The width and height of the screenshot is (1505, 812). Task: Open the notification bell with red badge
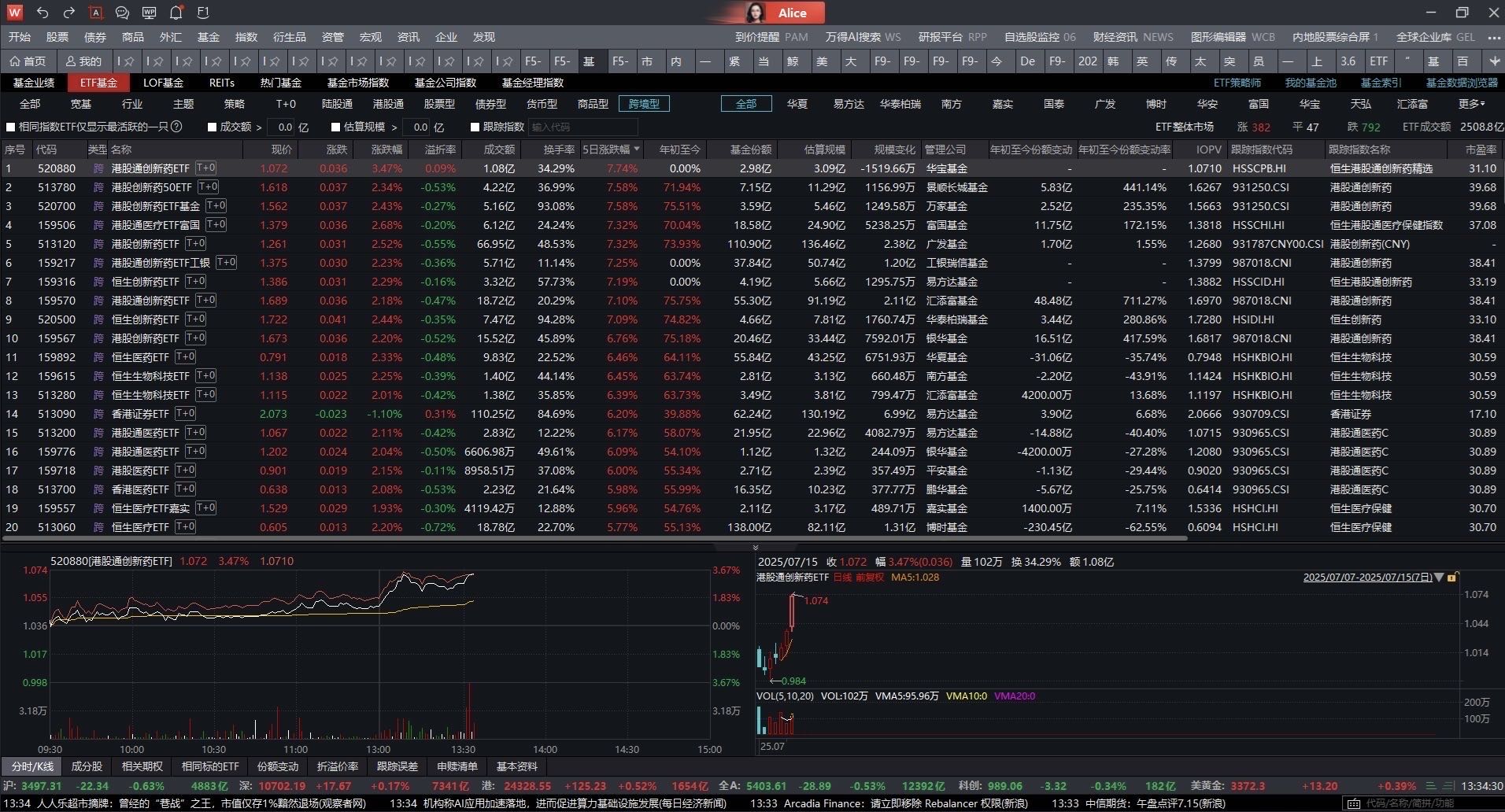pos(176,12)
